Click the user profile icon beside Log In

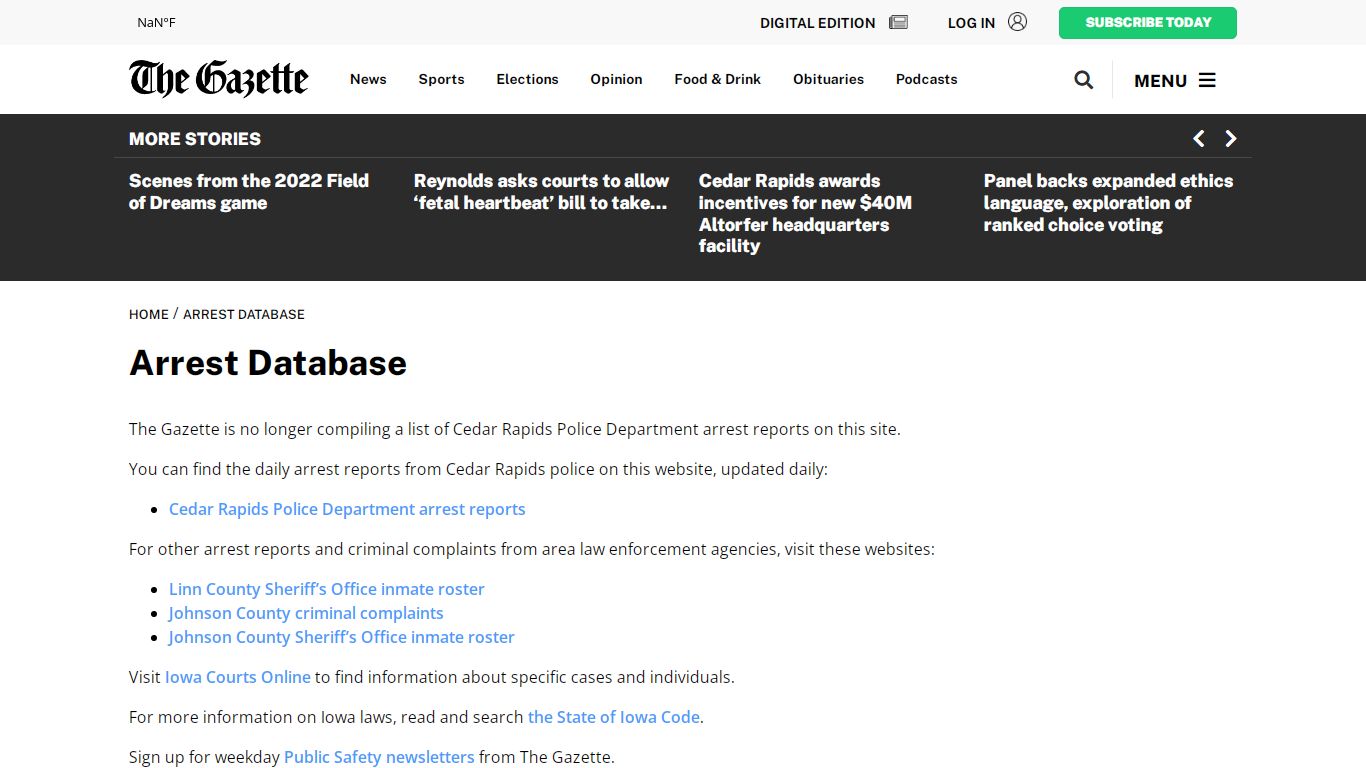coord(1017,22)
